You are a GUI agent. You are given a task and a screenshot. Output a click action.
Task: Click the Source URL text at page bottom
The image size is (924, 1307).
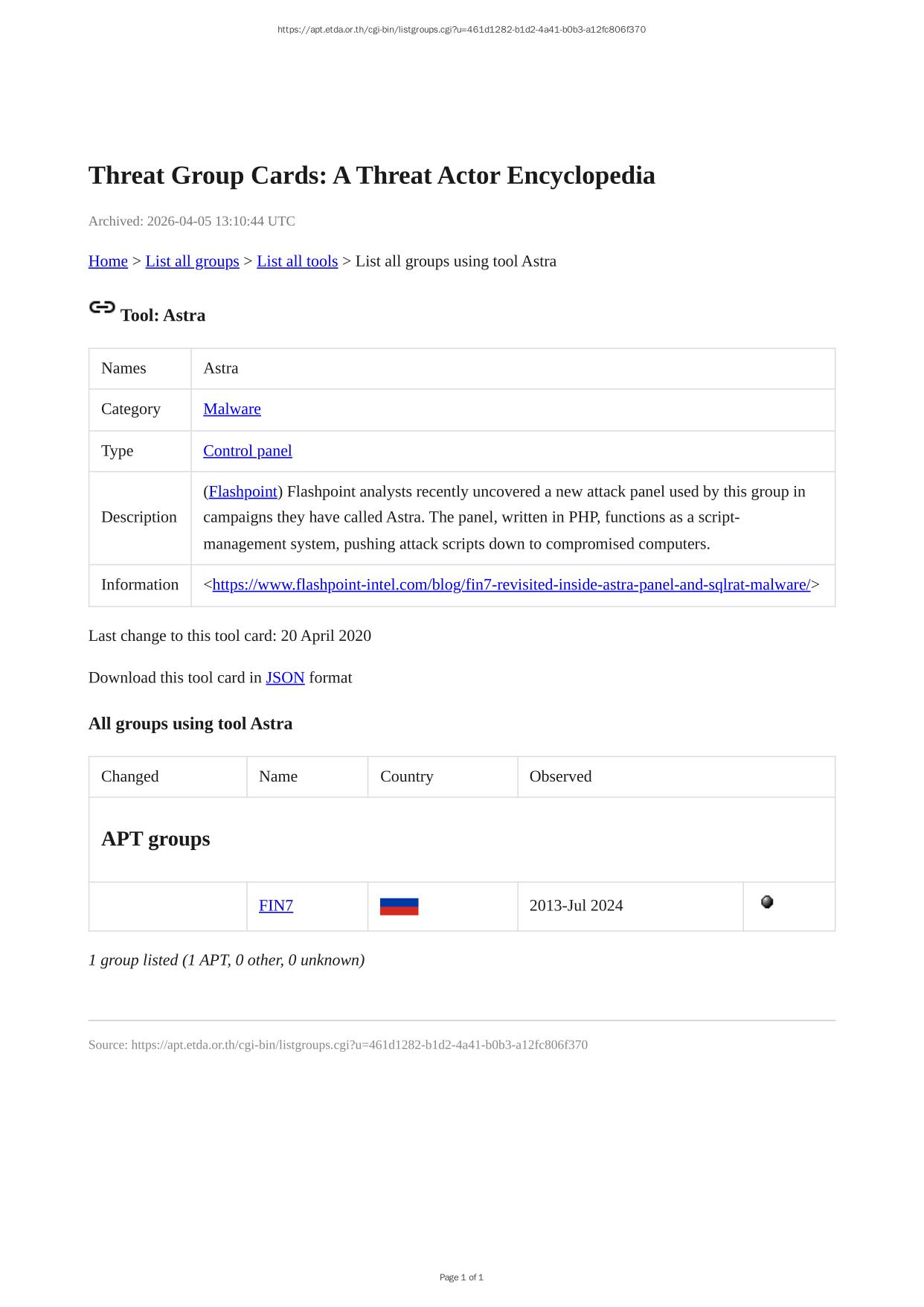click(x=338, y=1045)
